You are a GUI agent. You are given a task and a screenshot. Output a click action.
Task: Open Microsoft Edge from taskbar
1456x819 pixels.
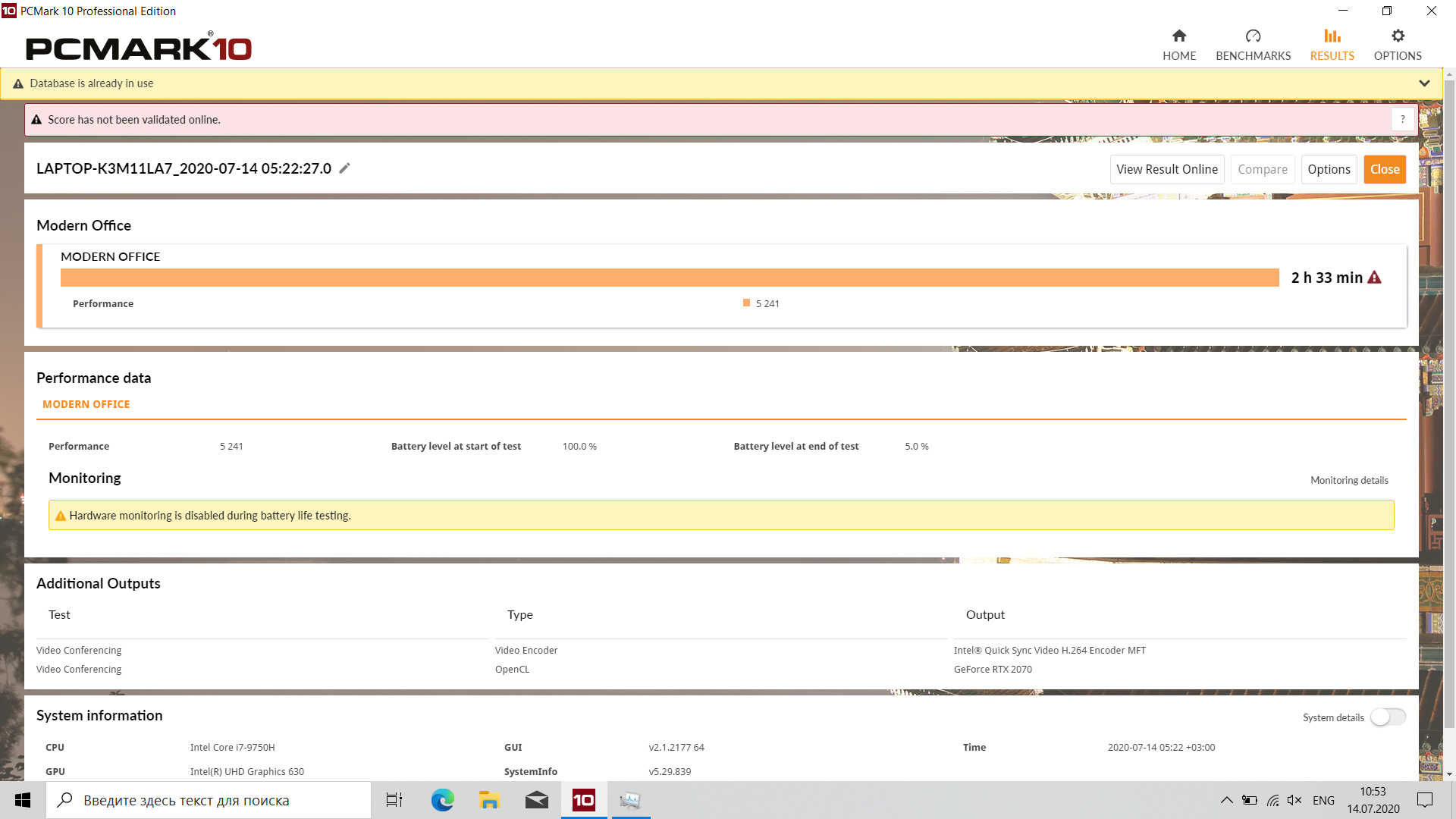click(443, 800)
